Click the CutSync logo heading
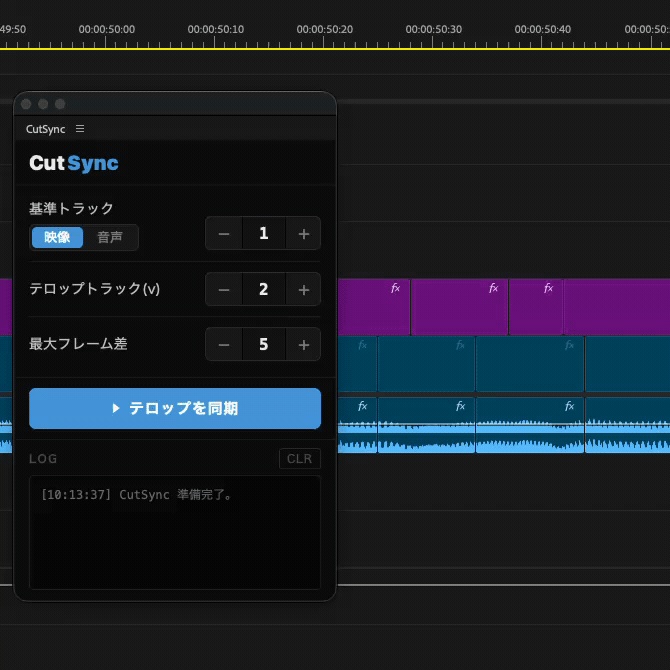The height and width of the screenshot is (670, 670). [74, 163]
